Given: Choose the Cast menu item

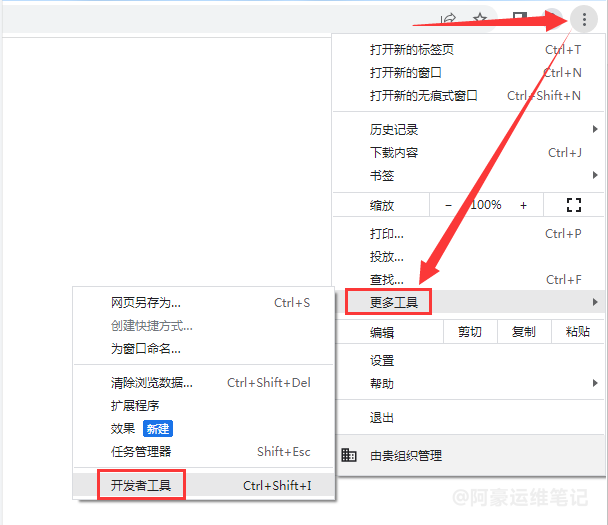Looking at the screenshot, I should 469,256.
